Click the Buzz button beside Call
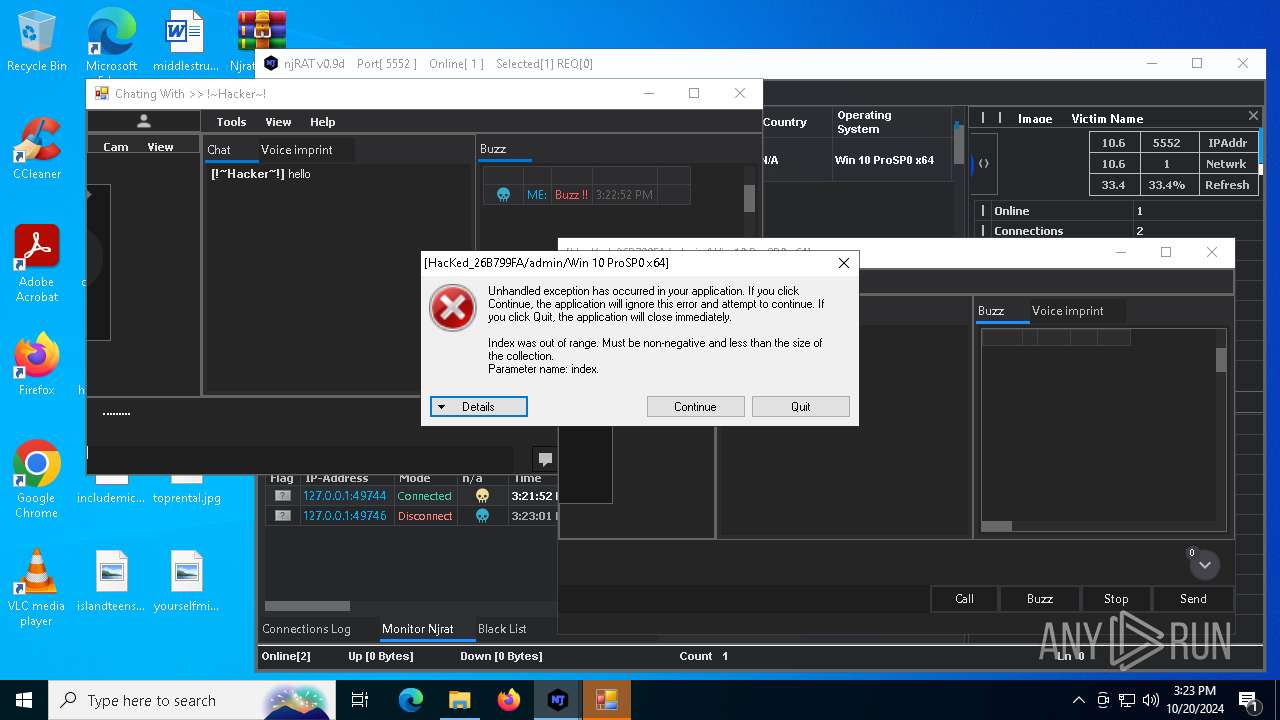 click(x=1040, y=599)
